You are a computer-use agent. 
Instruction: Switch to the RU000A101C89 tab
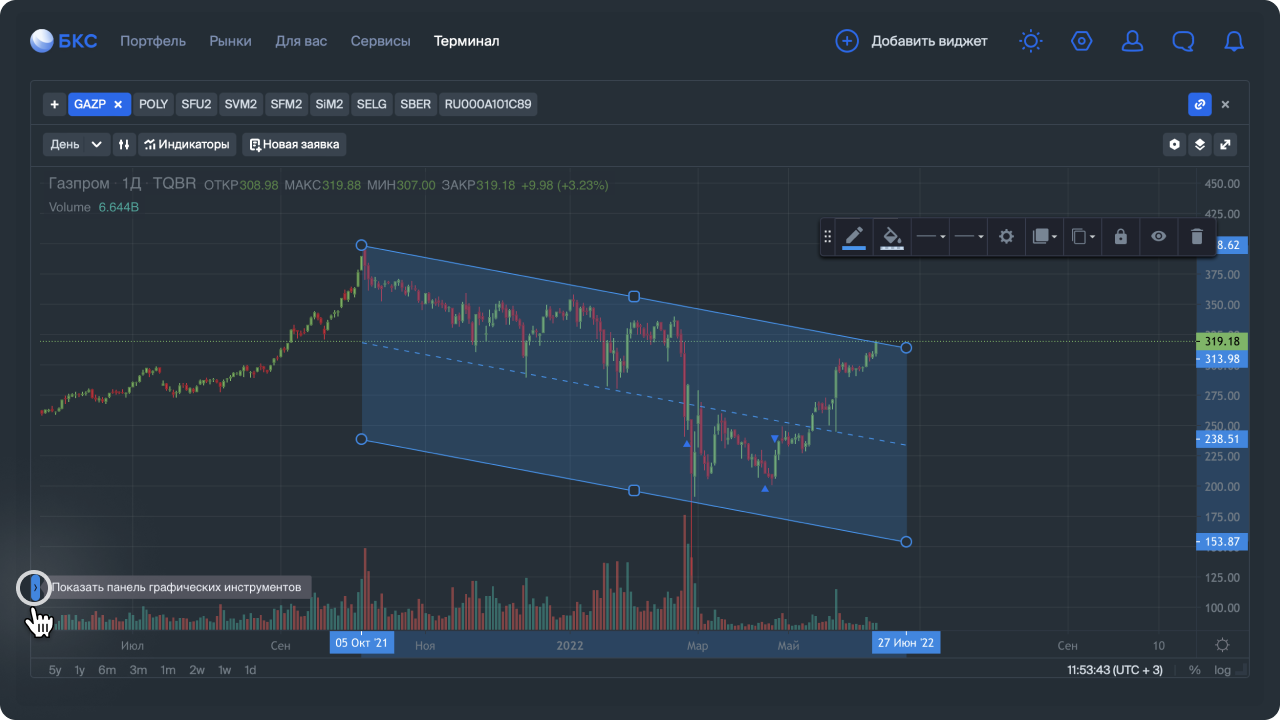tap(488, 104)
